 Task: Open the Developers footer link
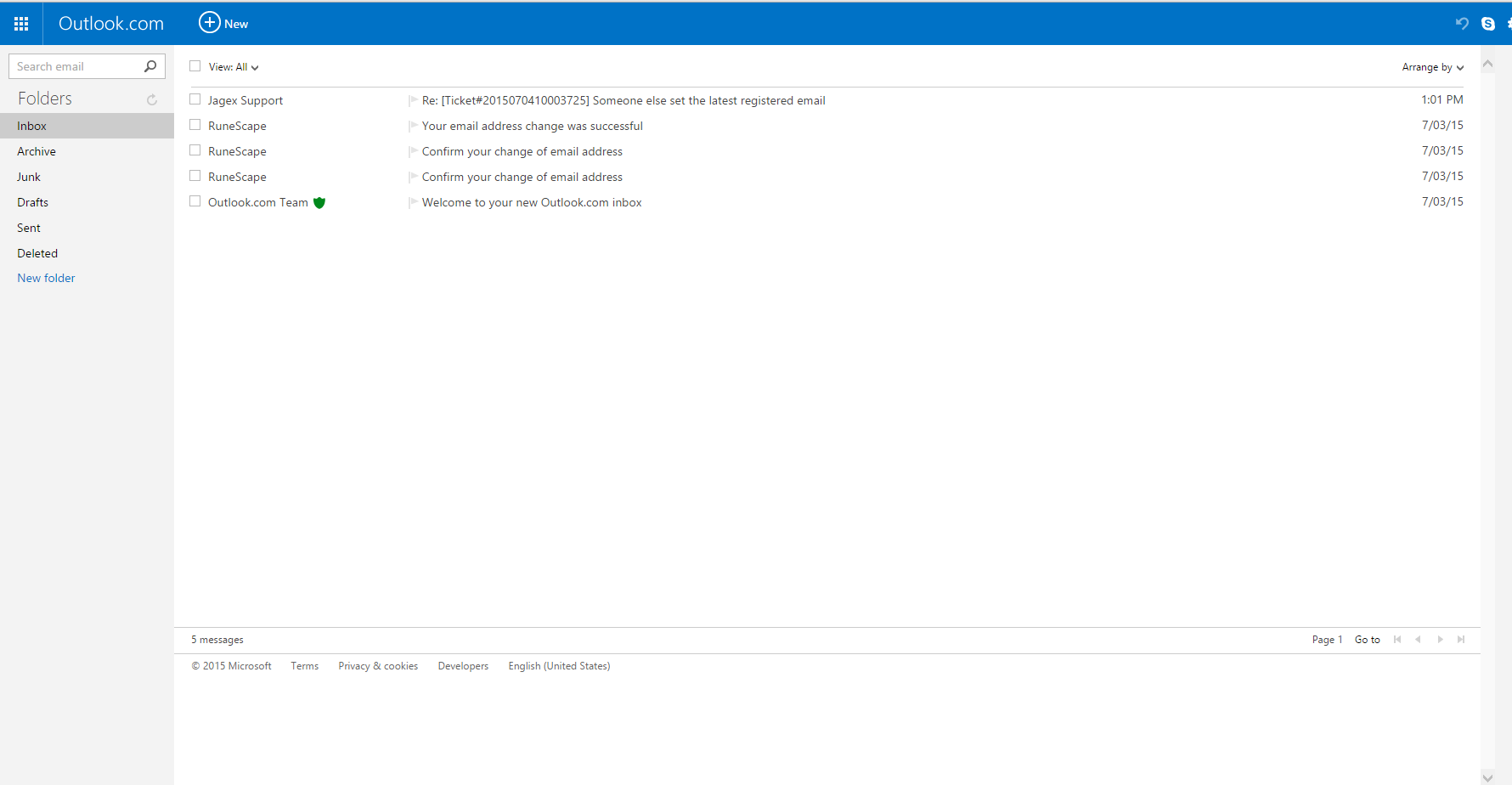tap(463, 666)
